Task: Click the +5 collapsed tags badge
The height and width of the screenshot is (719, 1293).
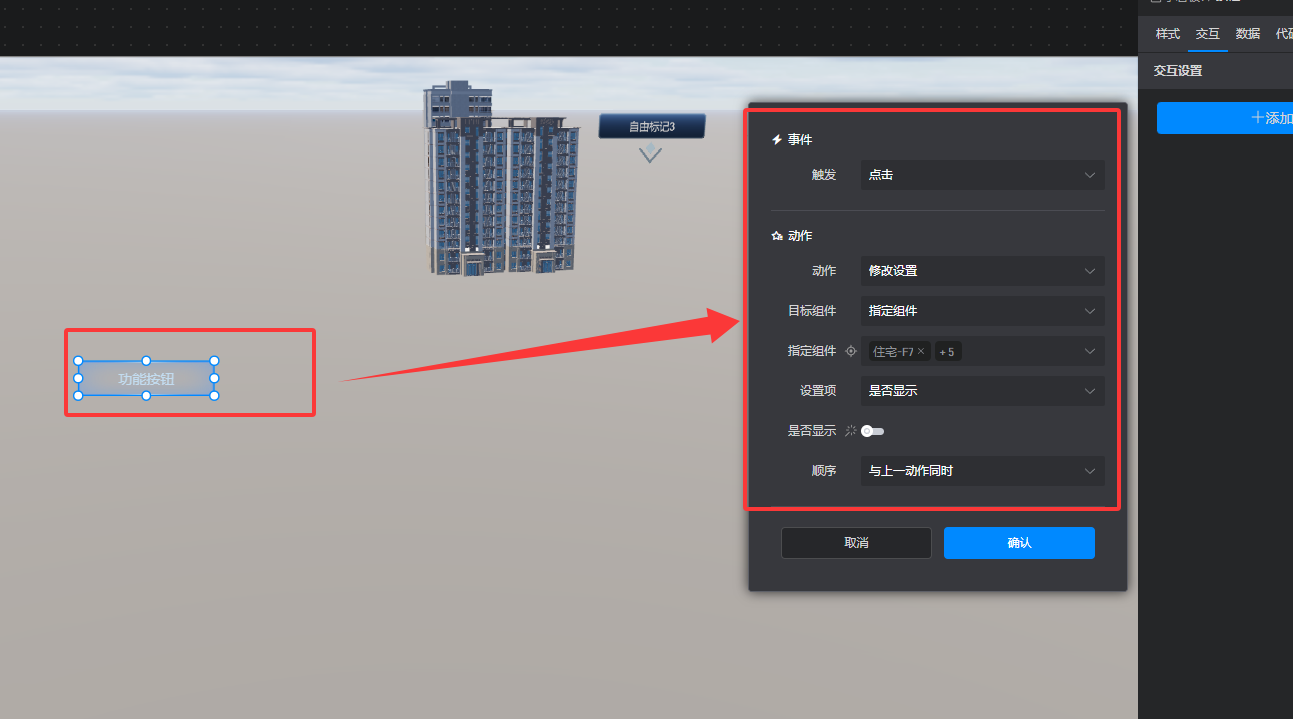Action: tap(947, 351)
